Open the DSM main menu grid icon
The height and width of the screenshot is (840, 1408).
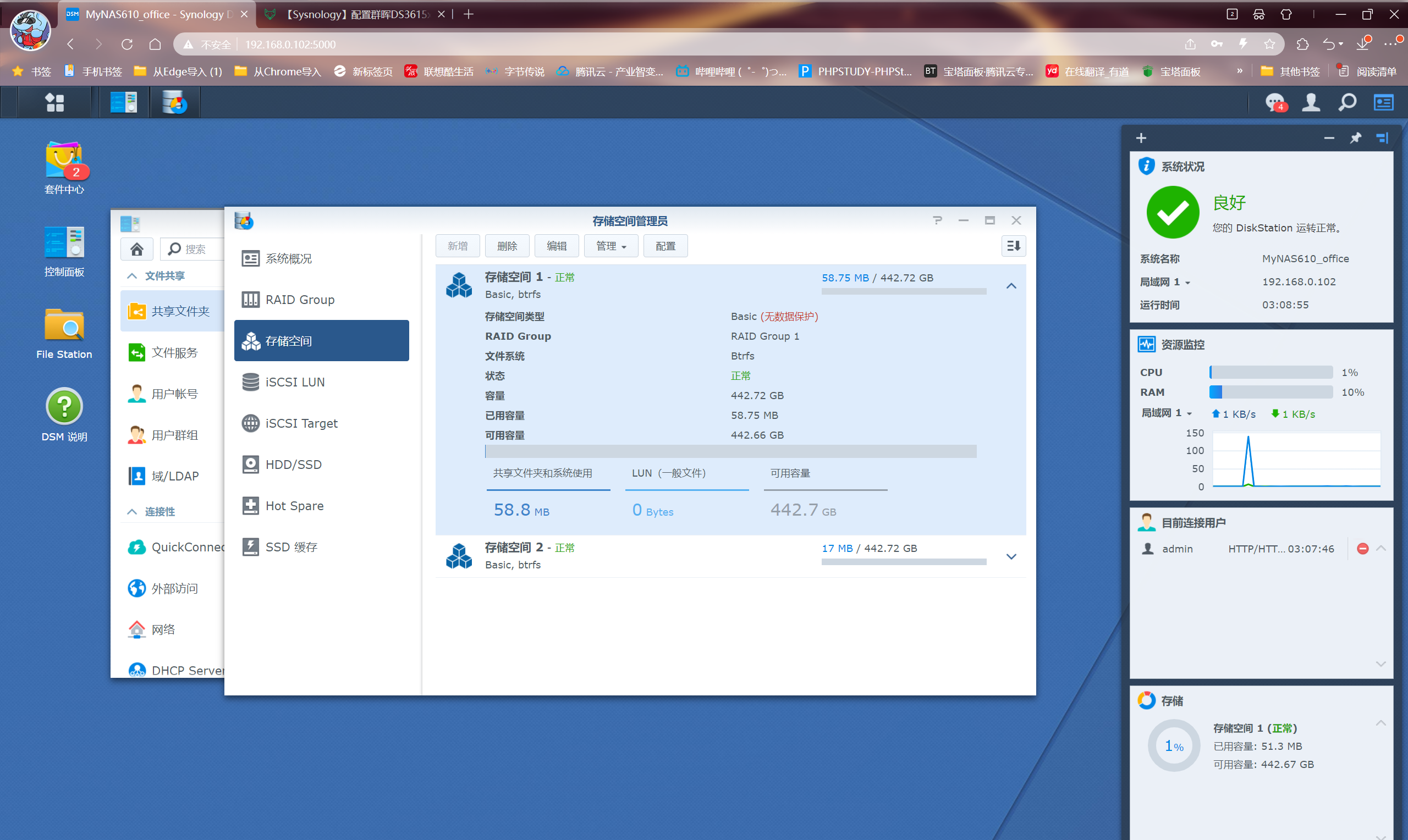(x=54, y=102)
